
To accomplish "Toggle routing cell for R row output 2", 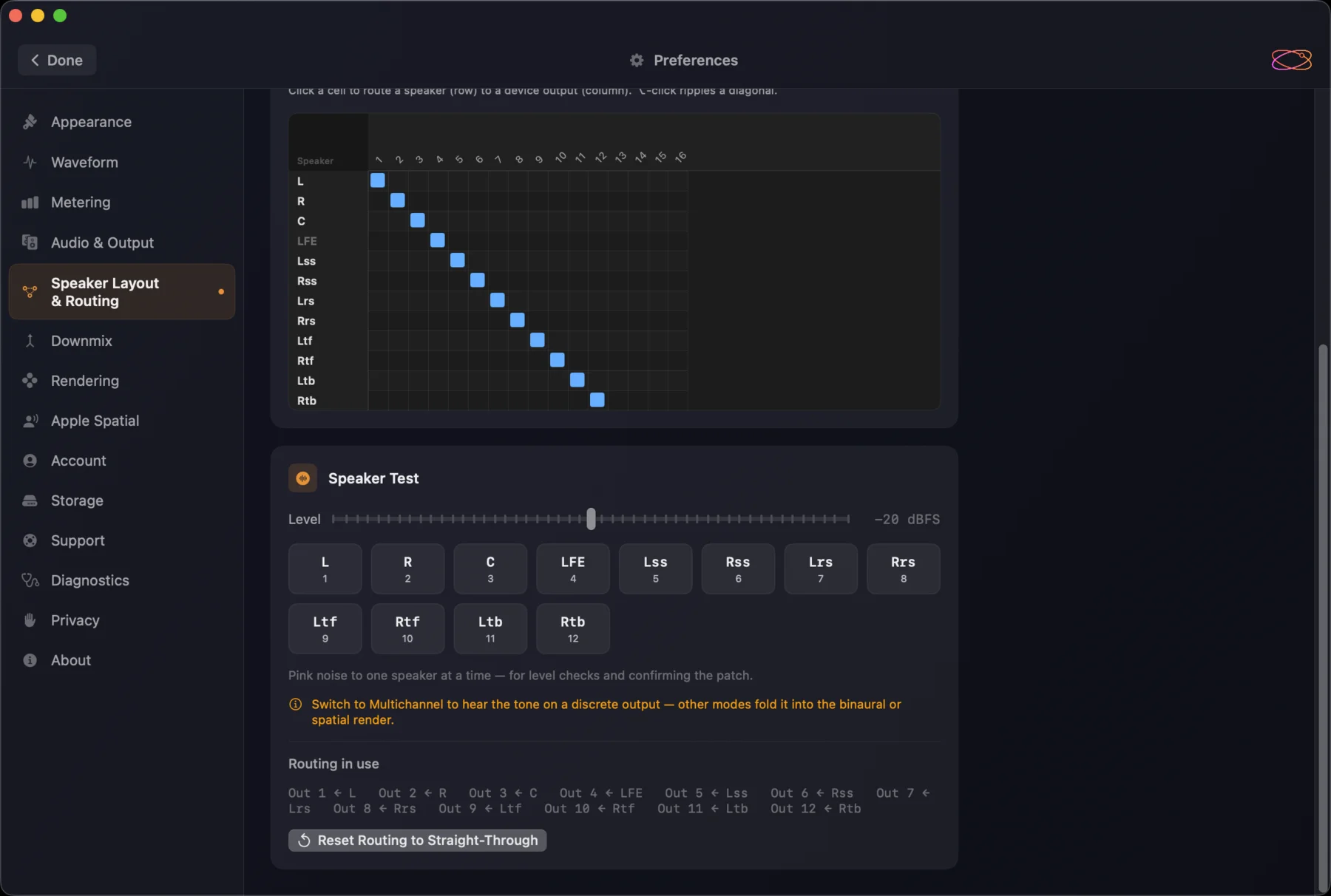I will point(398,200).
